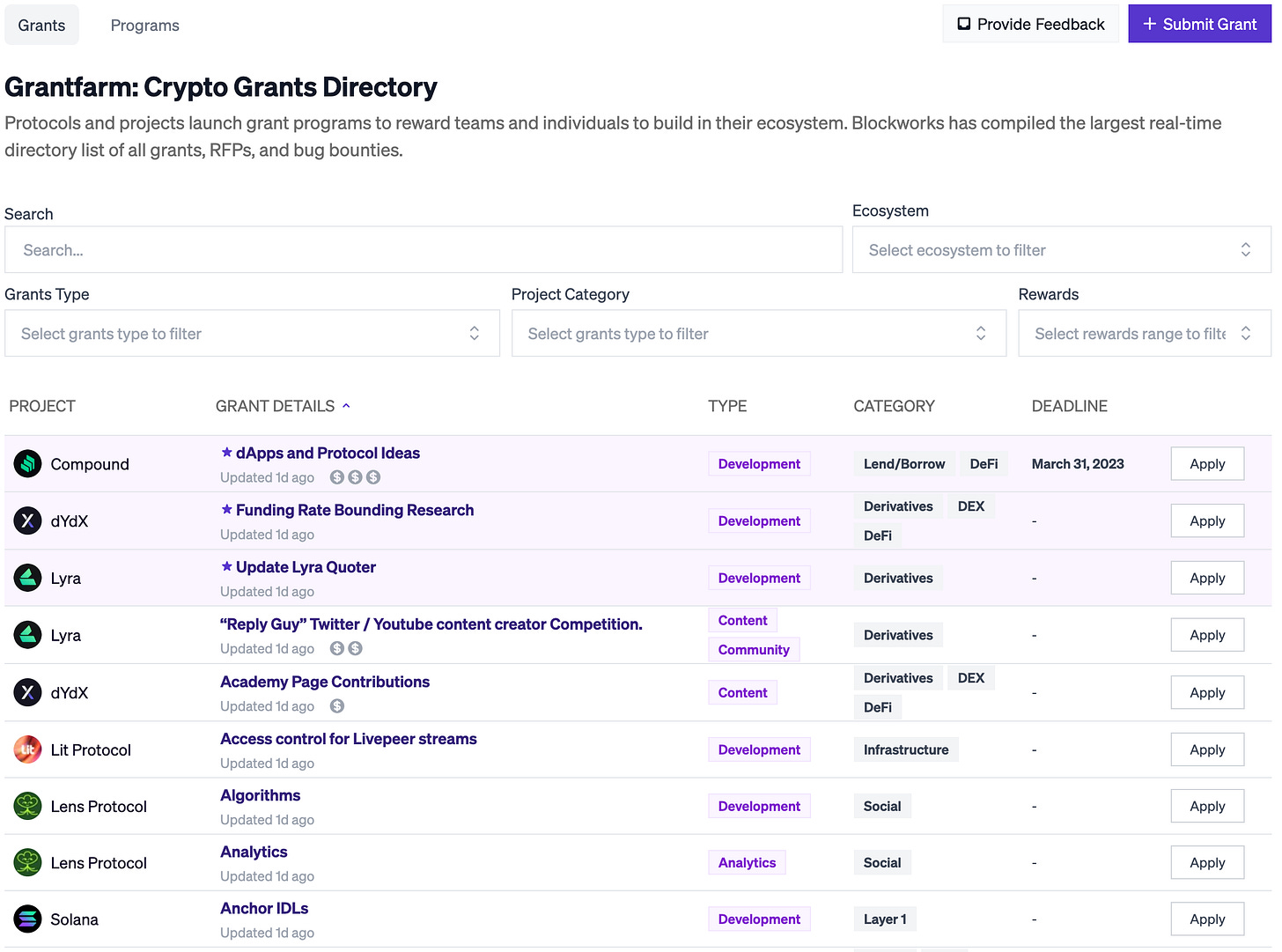Click plus icon in Submit Grant button
The image size is (1282, 952).
(x=1149, y=24)
